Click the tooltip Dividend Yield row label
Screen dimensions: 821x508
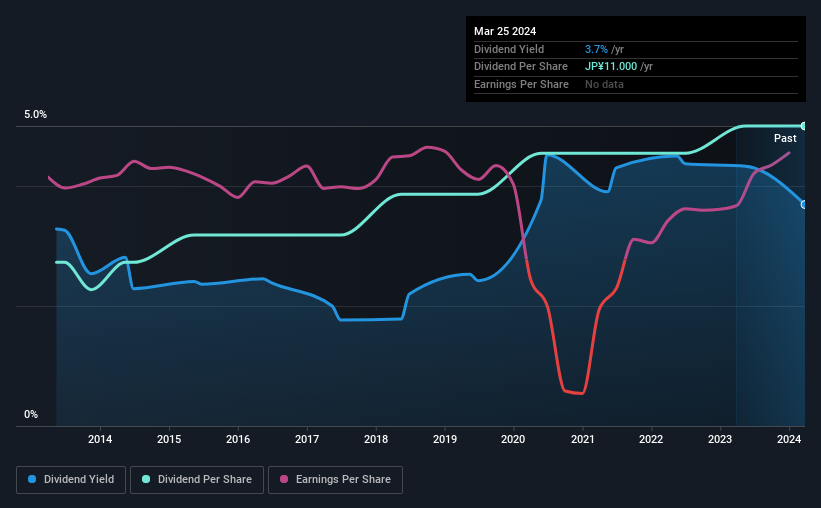[x=509, y=49]
